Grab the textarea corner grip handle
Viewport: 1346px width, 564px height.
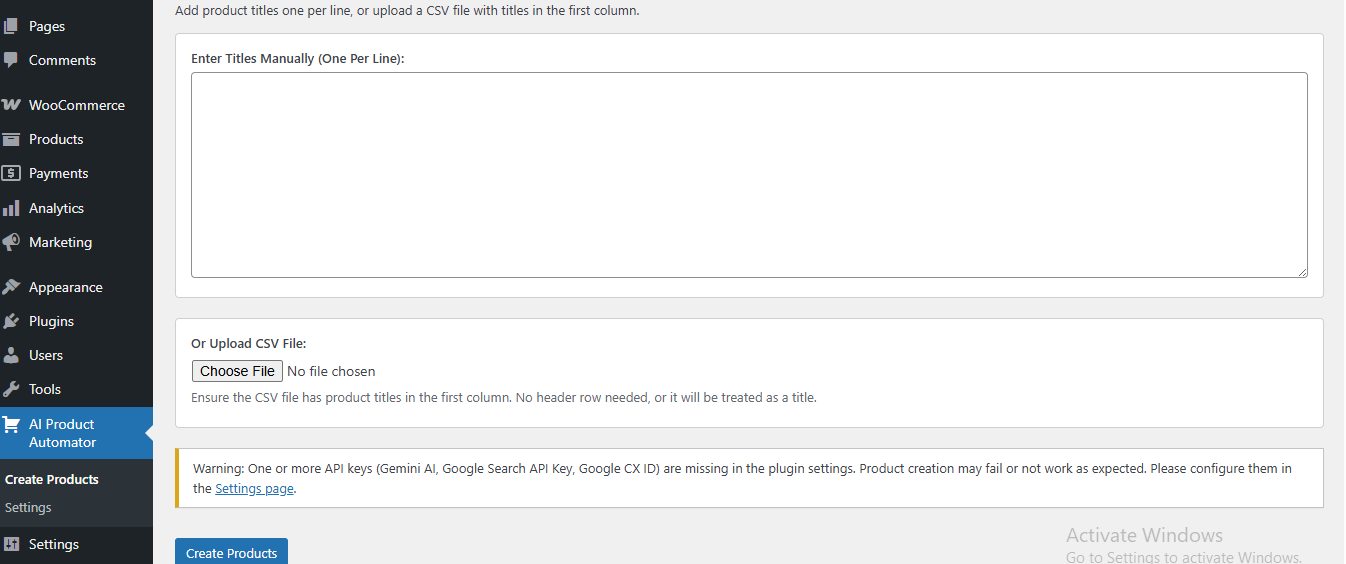[x=1301, y=271]
